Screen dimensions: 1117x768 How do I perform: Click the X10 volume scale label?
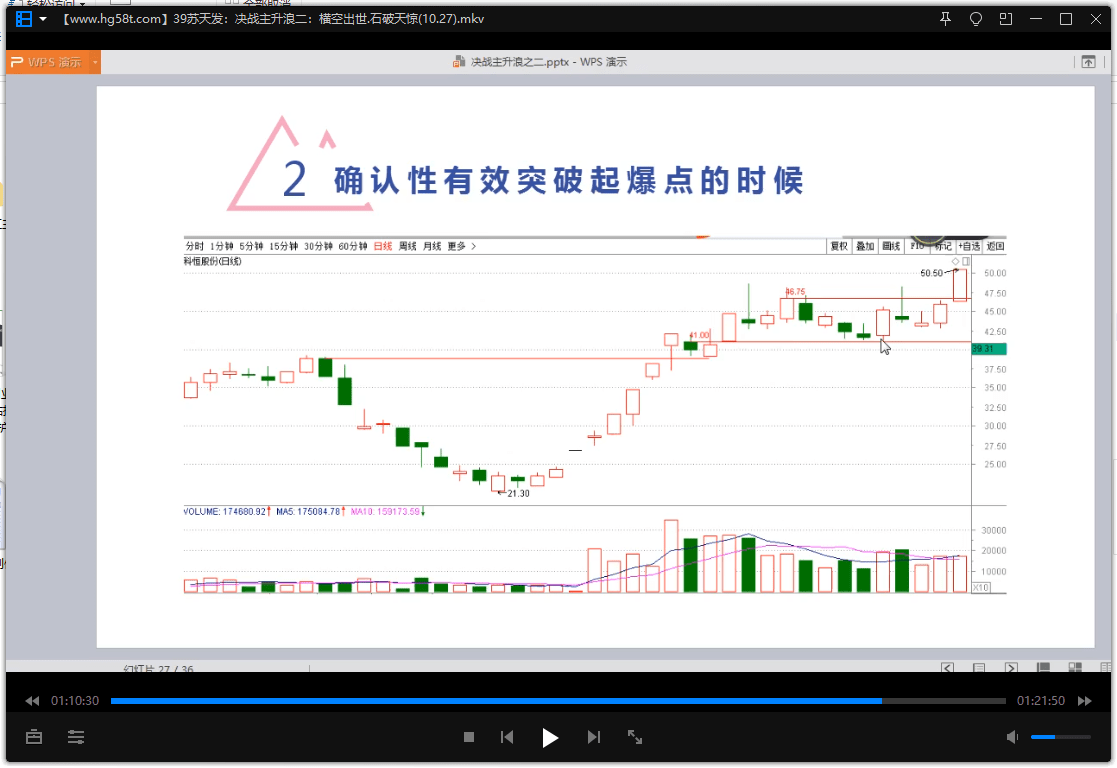coord(981,588)
